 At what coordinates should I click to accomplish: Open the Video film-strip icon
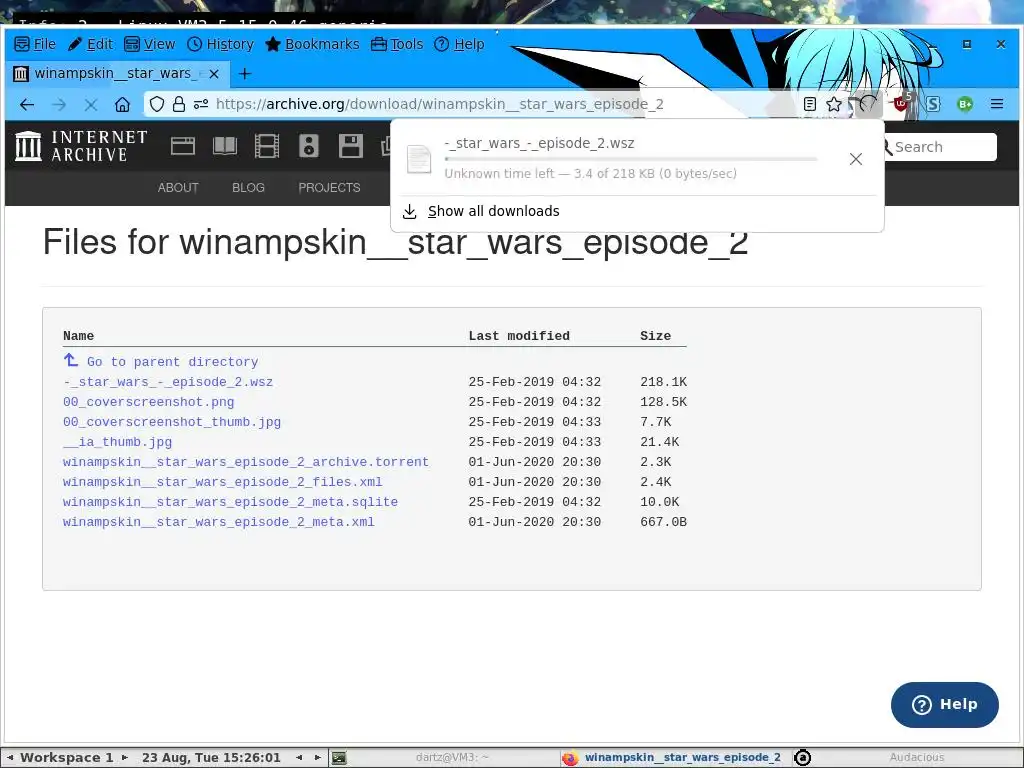266,146
